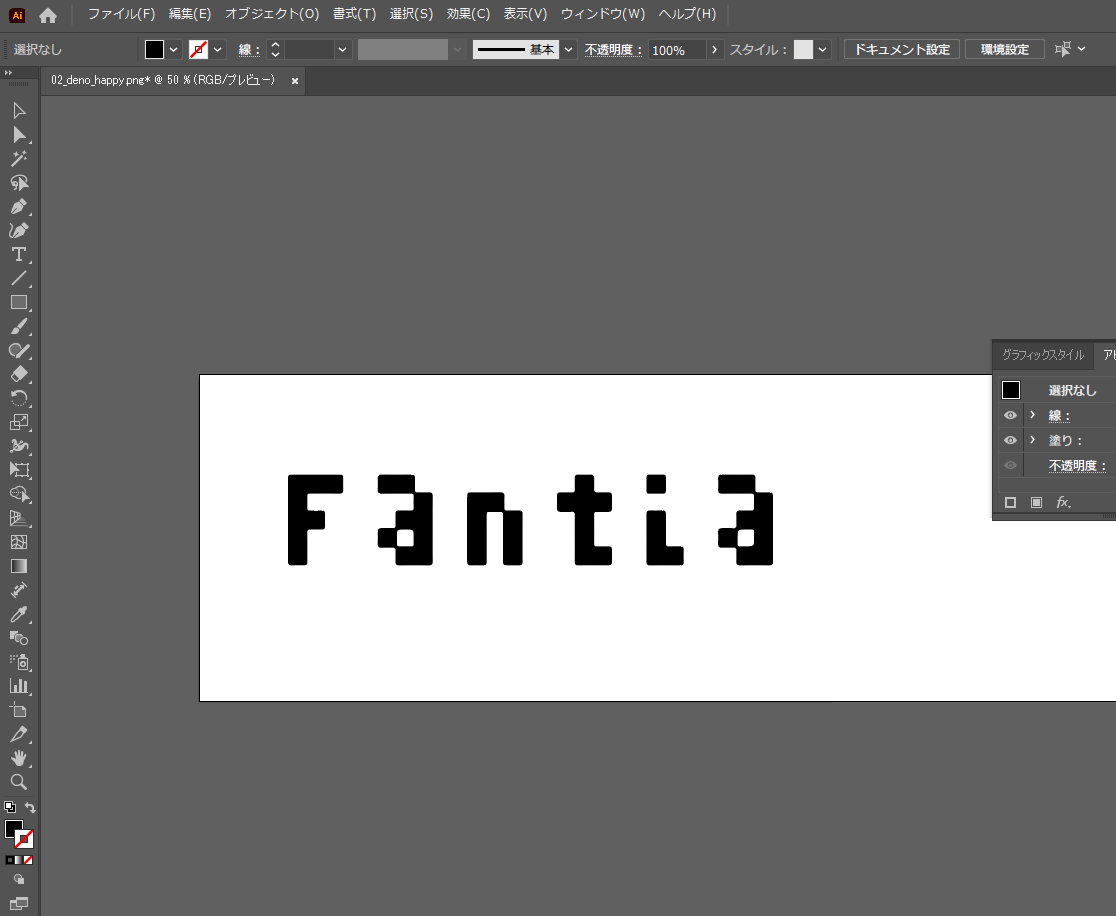Screen dimensions: 1116x916
Task: Open the 基本 brush definition dropdown
Action: click(568, 49)
